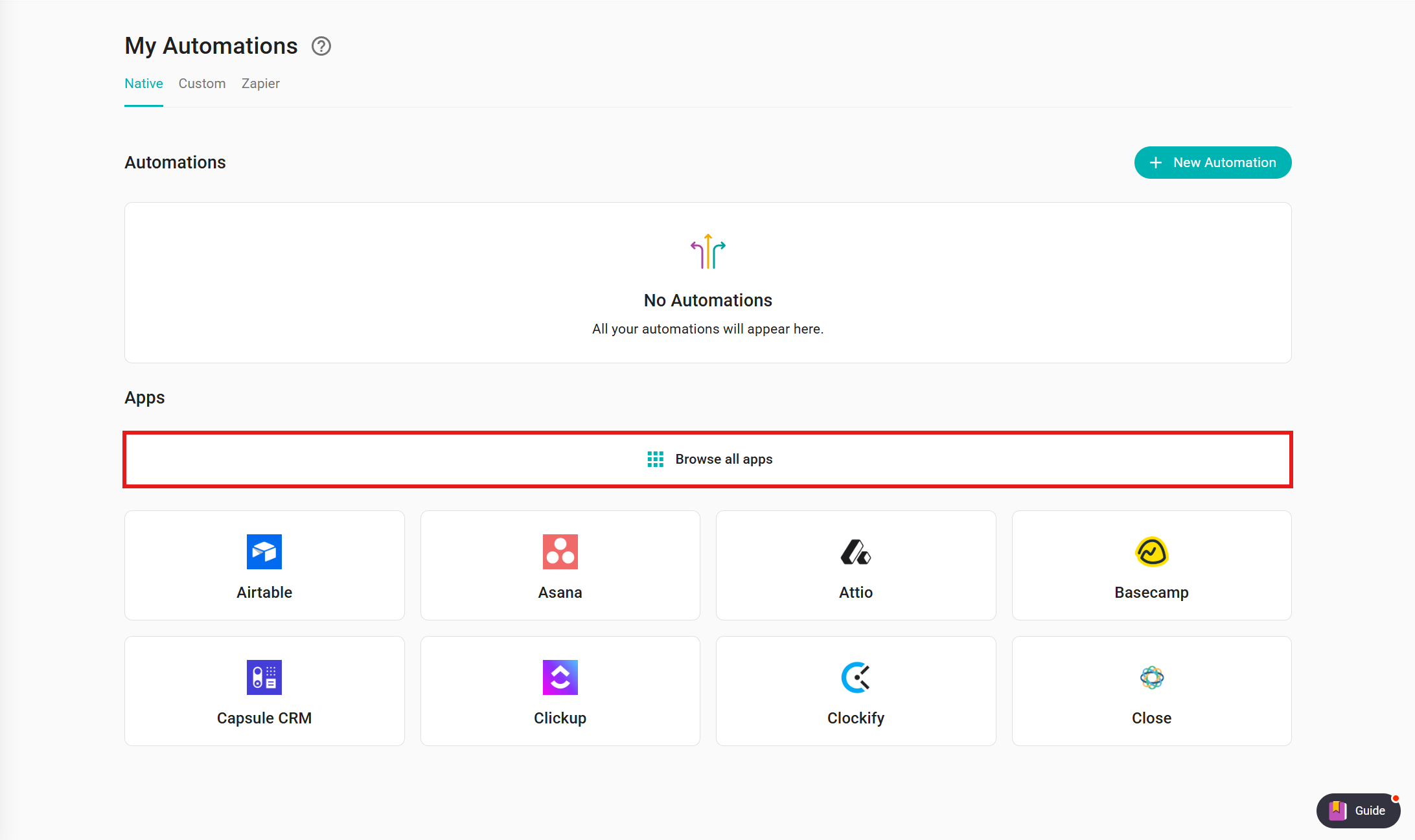Click the book icon on the Guide button

(x=1337, y=810)
